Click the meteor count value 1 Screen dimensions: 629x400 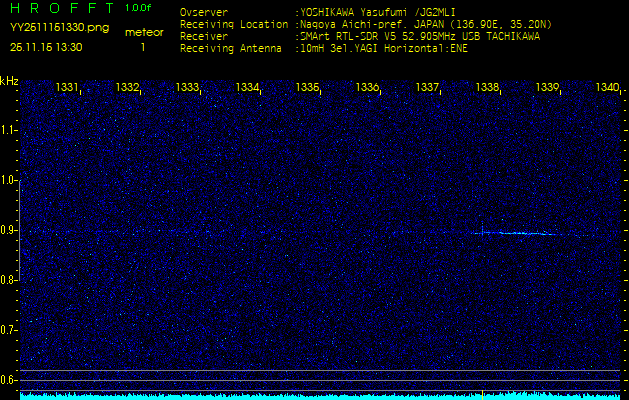click(x=143, y=47)
